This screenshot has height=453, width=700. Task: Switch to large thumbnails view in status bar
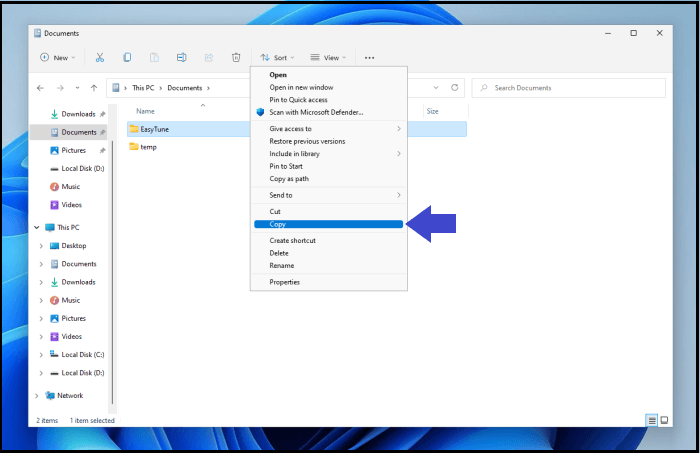click(665, 420)
